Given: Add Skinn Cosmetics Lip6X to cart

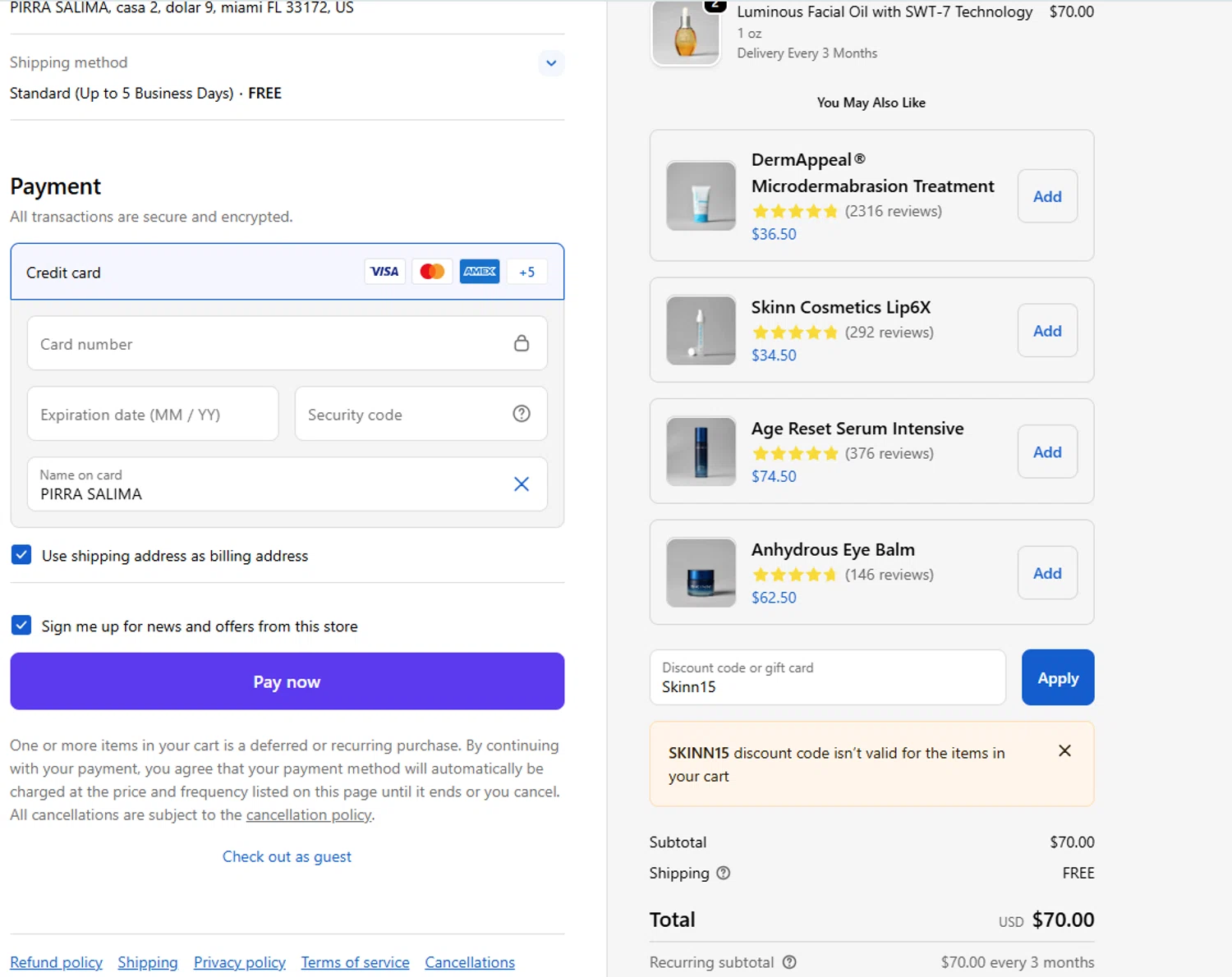Looking at the screenshot, I should pyautogui.click(x=1047, y=331).
